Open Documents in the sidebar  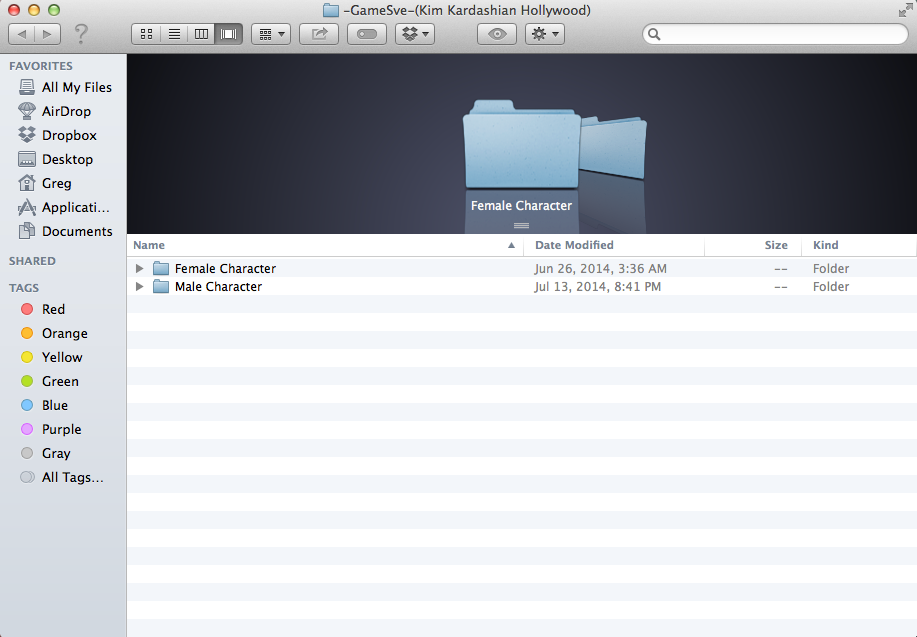tap(65, 231)
